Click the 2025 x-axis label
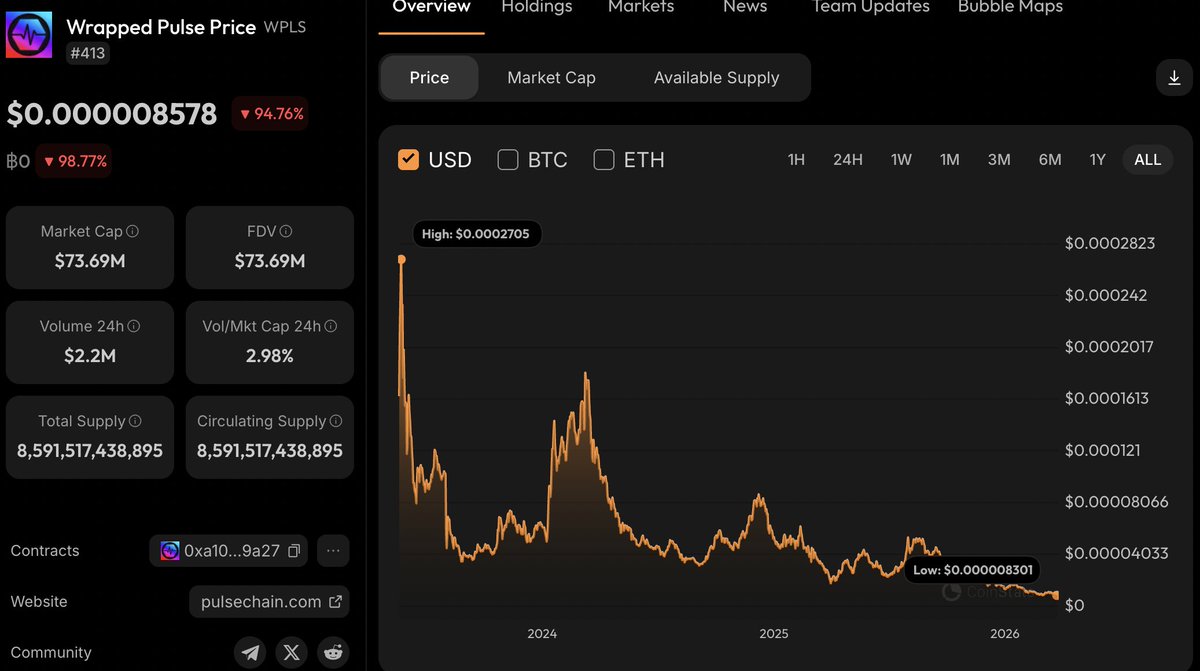This screenshot has width=1200, height=671. click(774, 634)
